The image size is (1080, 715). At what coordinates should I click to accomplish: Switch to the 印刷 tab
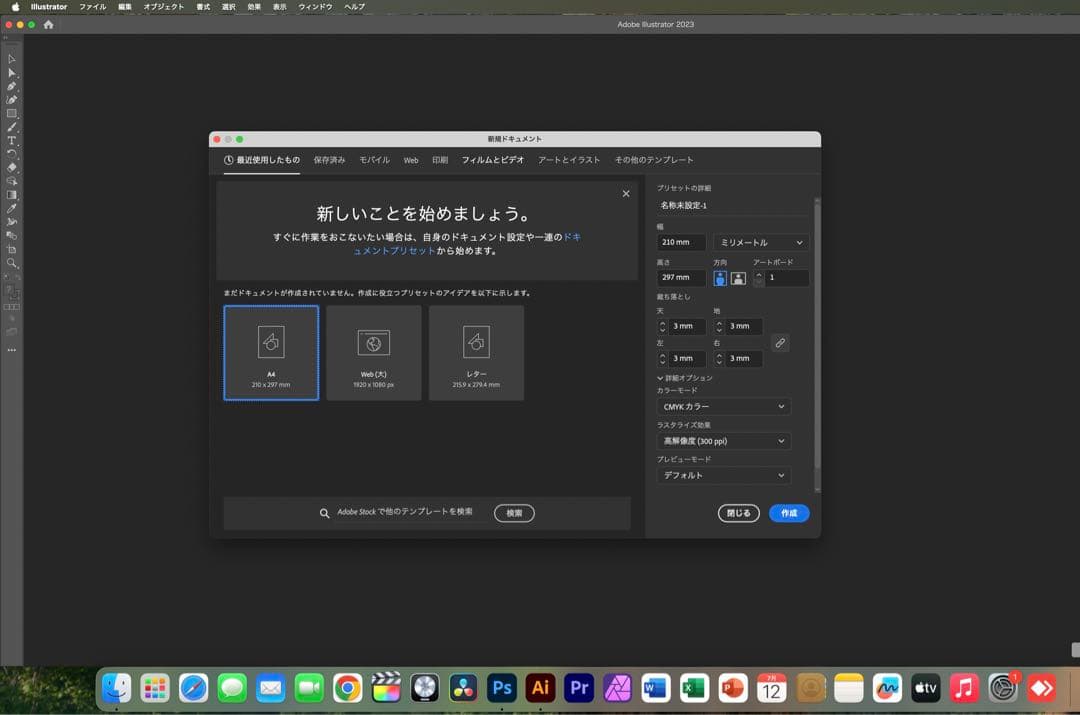(440, 159)
